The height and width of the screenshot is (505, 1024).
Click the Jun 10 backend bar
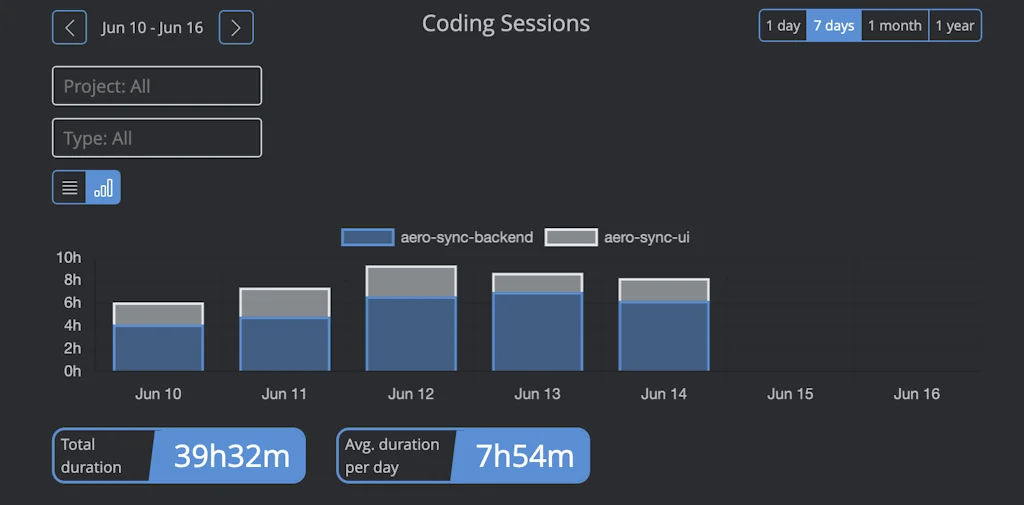pos(158,348)
